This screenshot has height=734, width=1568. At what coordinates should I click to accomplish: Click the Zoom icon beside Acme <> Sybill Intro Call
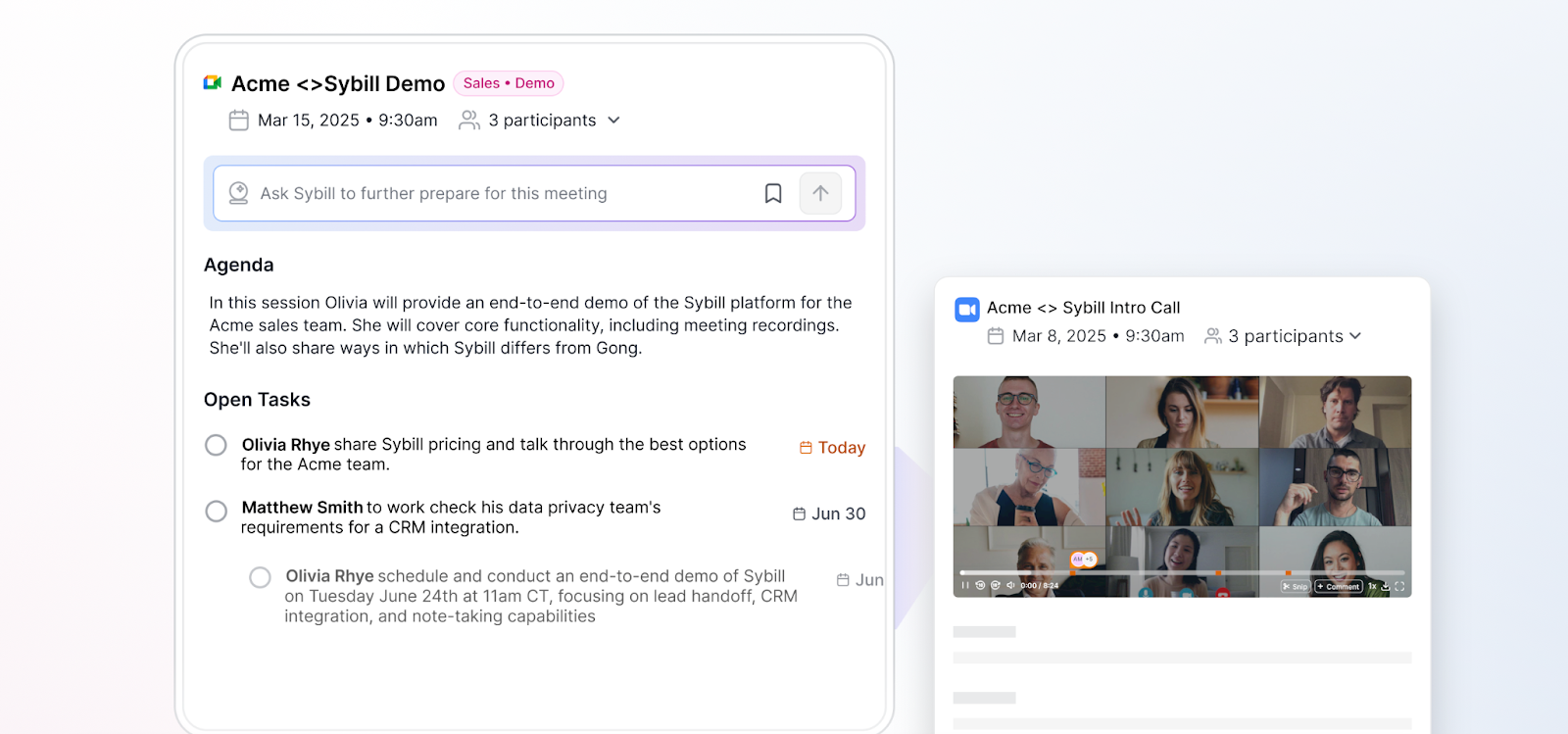pos(967,310)
